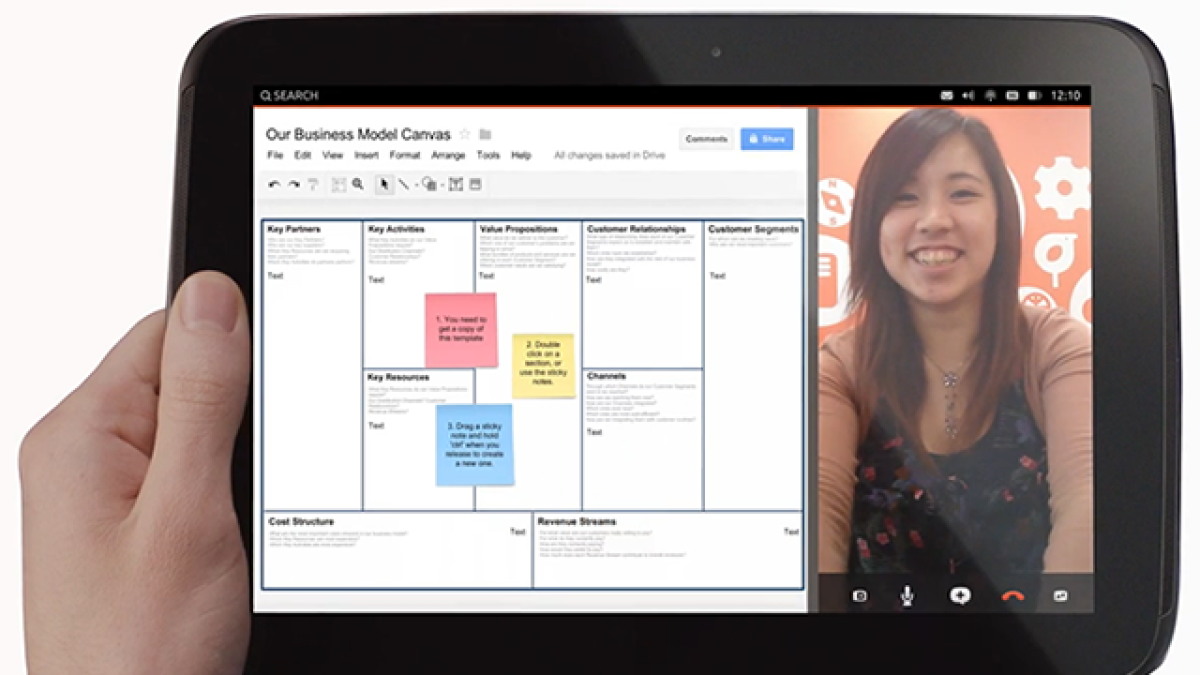This screenshot has width=1200, height=675.
Task: Select the arrow cursor select tool
Action: click(x=384, y=184)
